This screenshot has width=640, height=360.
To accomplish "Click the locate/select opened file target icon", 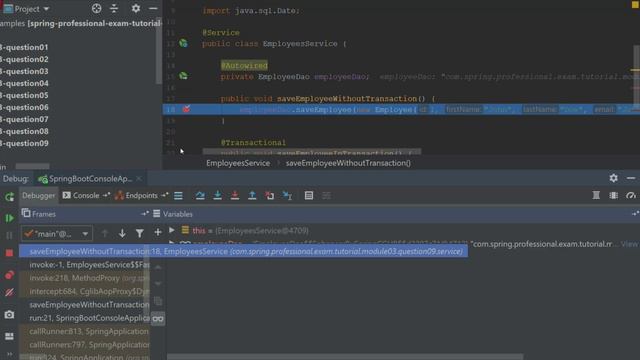I will click(x=96, y=9).
